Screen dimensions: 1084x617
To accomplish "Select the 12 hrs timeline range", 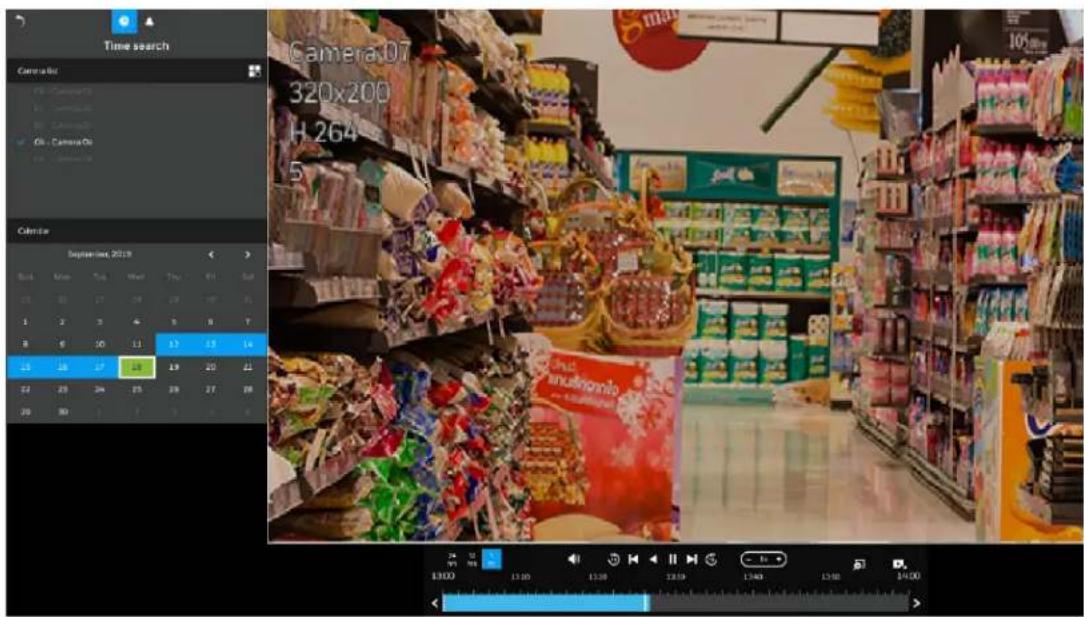I will click(472, 559).
